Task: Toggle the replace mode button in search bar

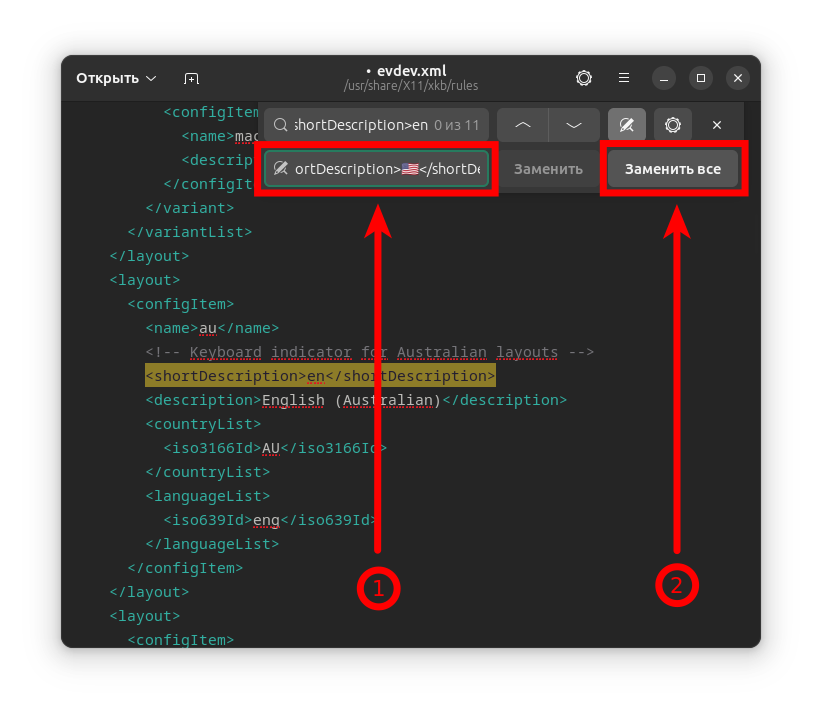Action: tap(626, 125)
